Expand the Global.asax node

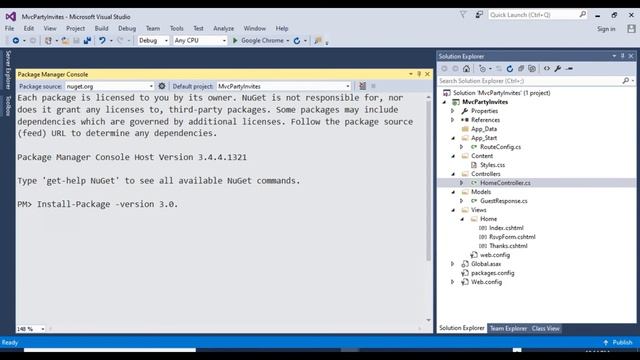coord(453,264)
